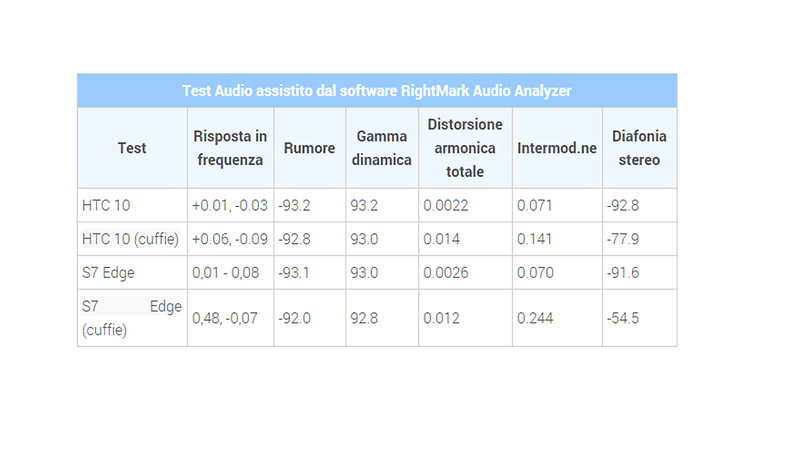Select the -93.2 noise value cell
Screen dimensions: 810x462
294,206
